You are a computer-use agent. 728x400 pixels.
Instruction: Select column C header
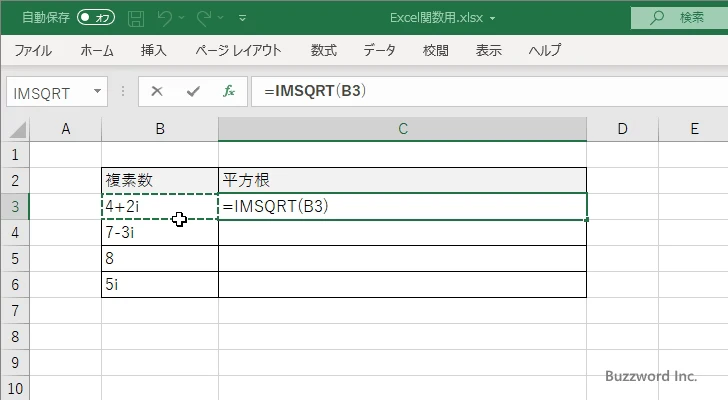(x=403, y=129)
